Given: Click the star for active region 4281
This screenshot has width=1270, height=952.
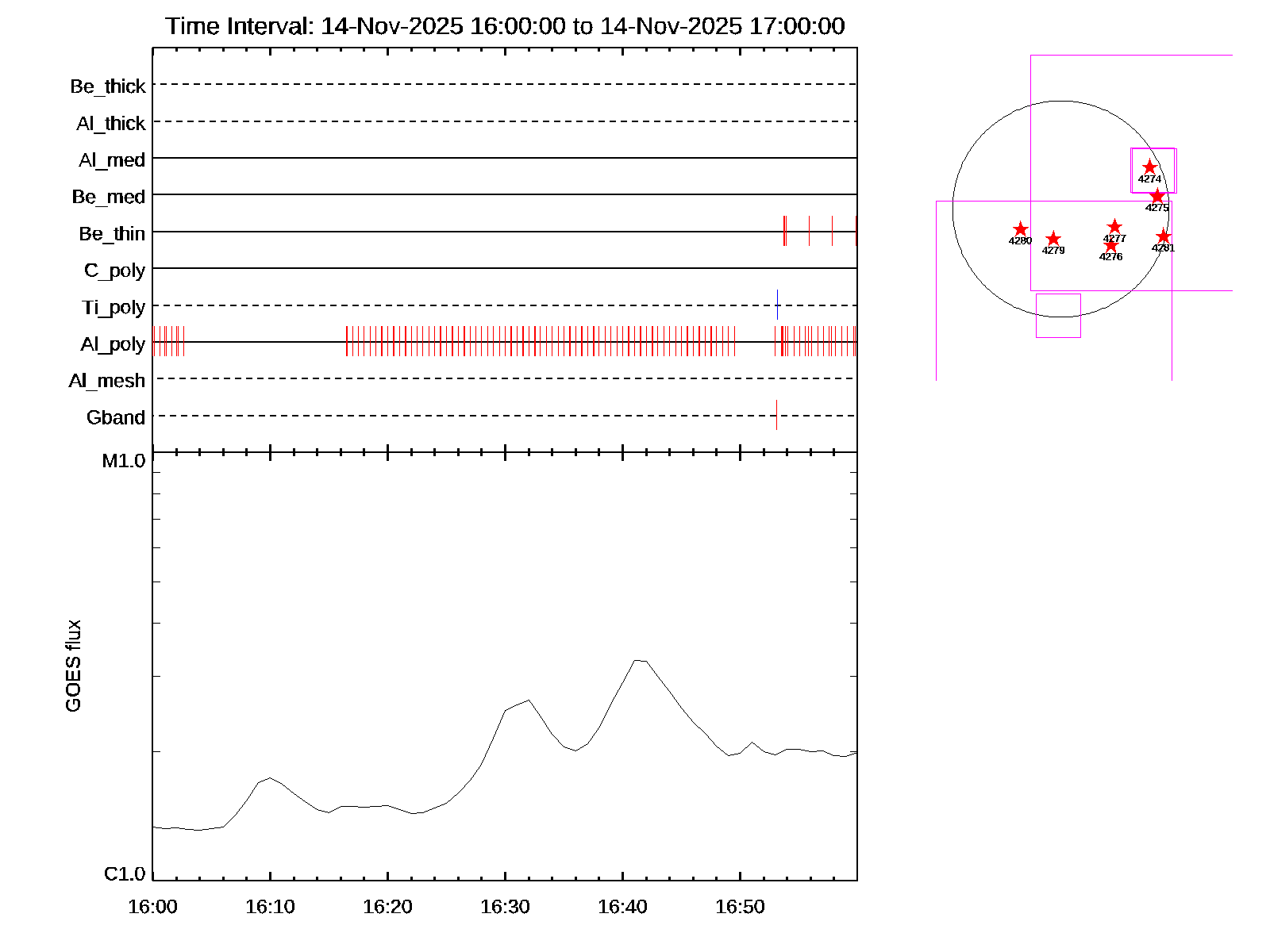Looking at the screenshot, I should (1164, 236).
